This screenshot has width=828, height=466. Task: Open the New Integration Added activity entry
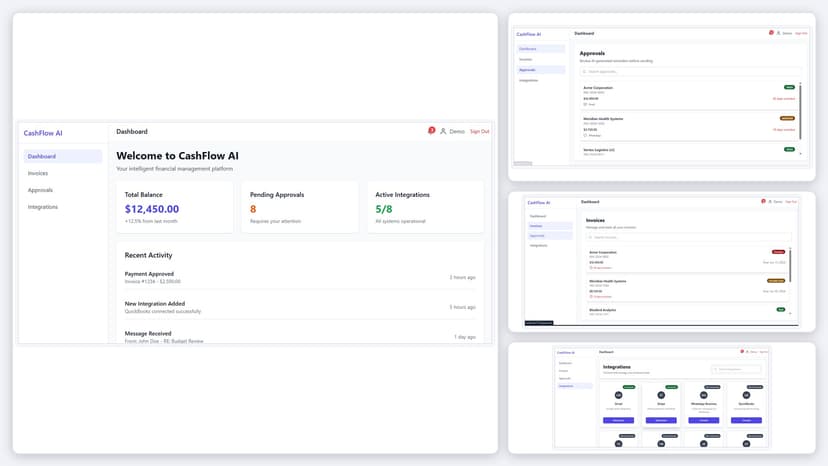click(300, 307)
